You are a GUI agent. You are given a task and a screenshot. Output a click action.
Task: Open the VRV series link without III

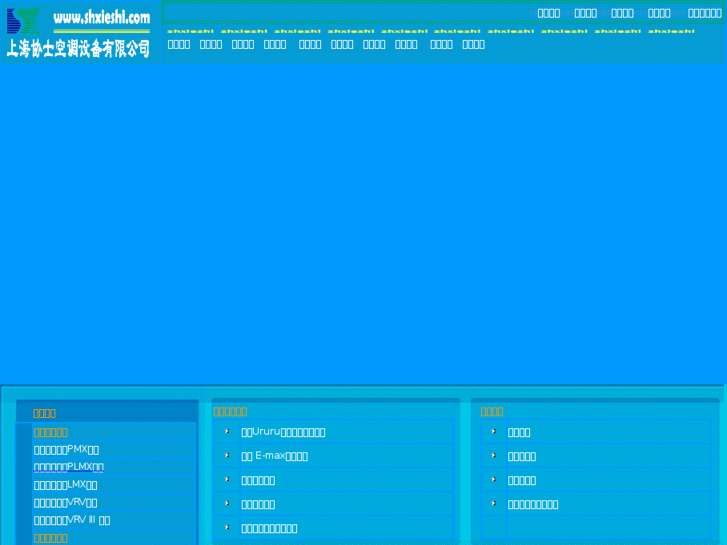tap(65, 502)
